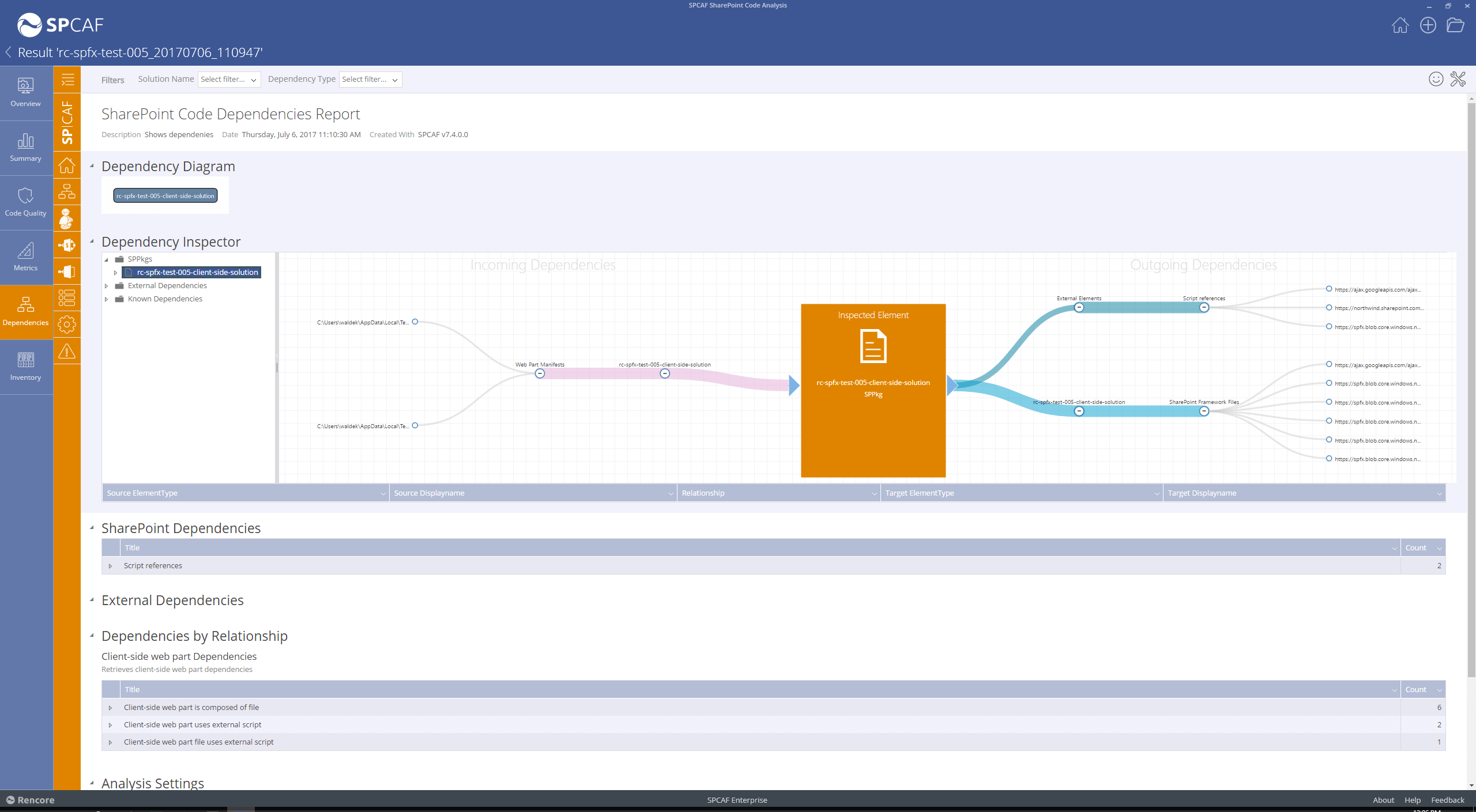Viewport: 1476px width, 812px height.
Task: Collapse the SharePoint Dependencies section
Action: pyautogui.click(x=92, y=528)
